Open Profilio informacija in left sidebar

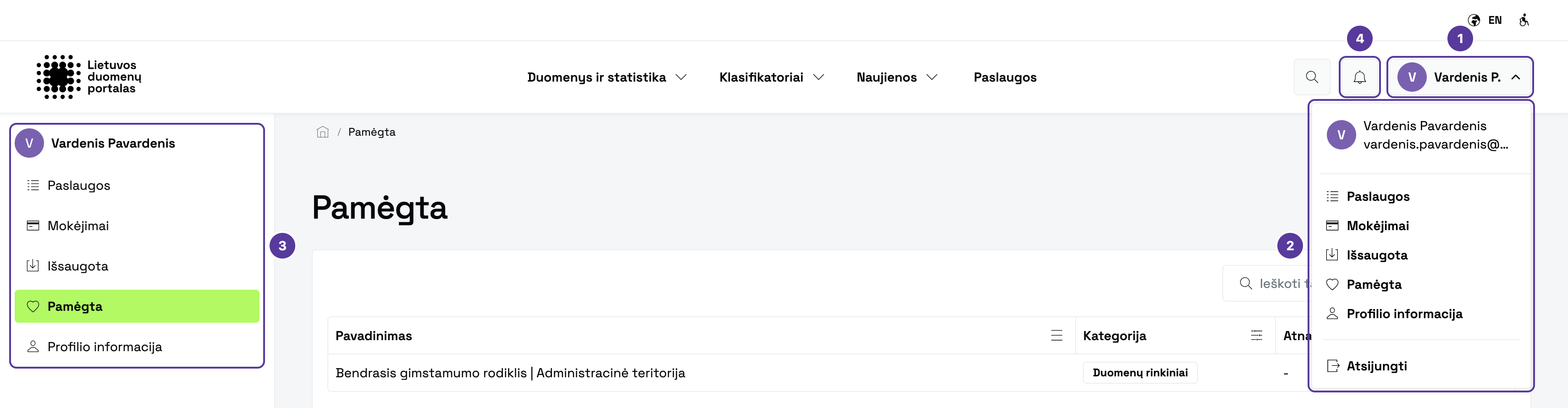(x=137, y=347)
